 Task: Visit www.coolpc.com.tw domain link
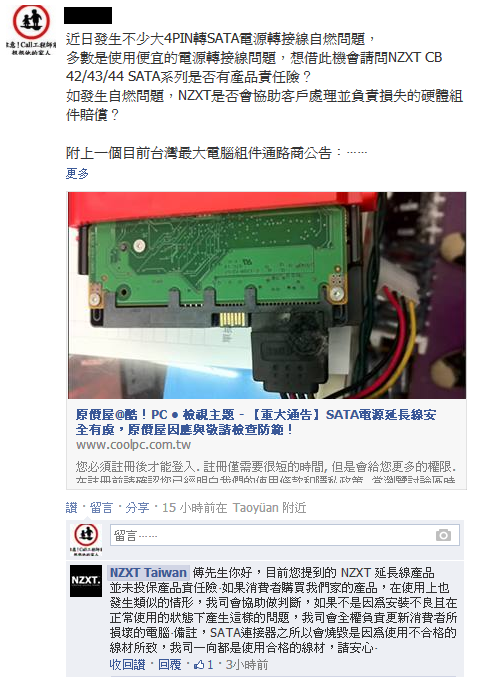click(x=133, y=445)
